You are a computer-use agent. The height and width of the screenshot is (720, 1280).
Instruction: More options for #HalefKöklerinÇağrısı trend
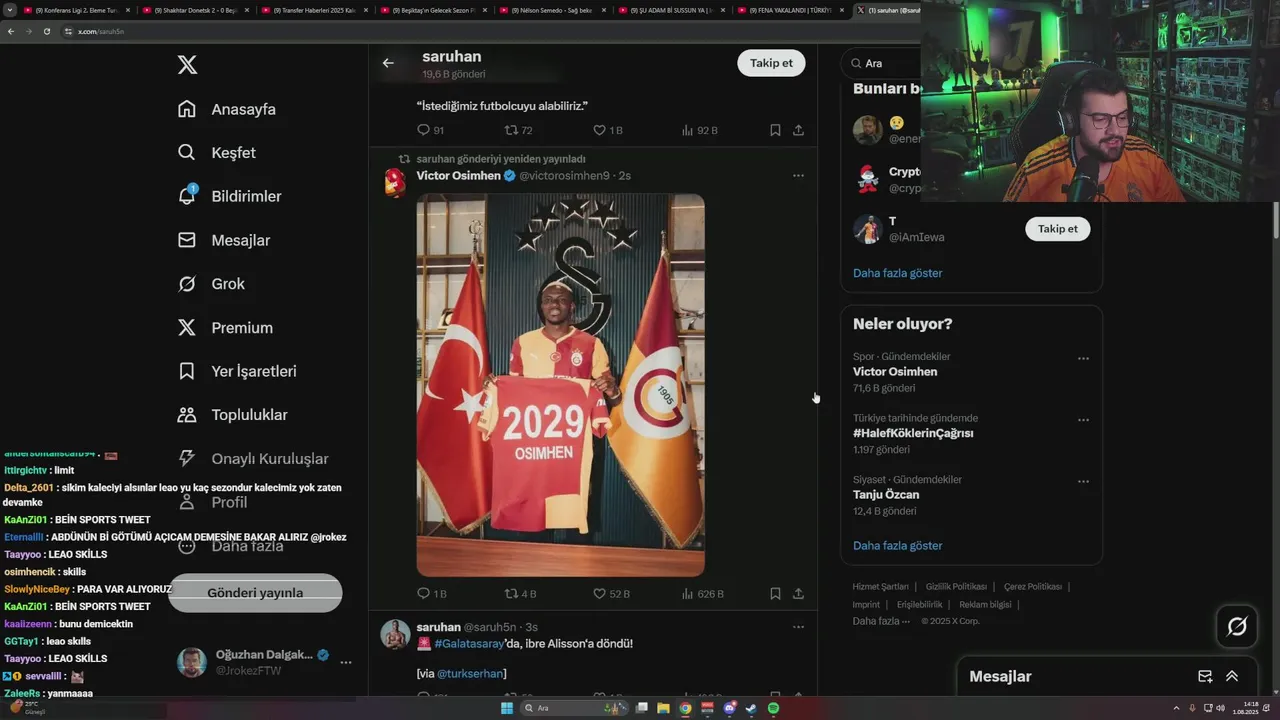[1083, 420]
